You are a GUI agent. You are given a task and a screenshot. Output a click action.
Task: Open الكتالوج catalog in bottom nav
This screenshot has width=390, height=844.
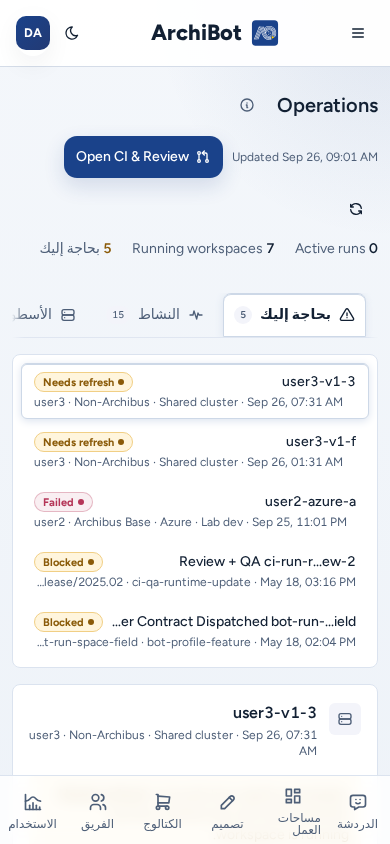(162, 812)
